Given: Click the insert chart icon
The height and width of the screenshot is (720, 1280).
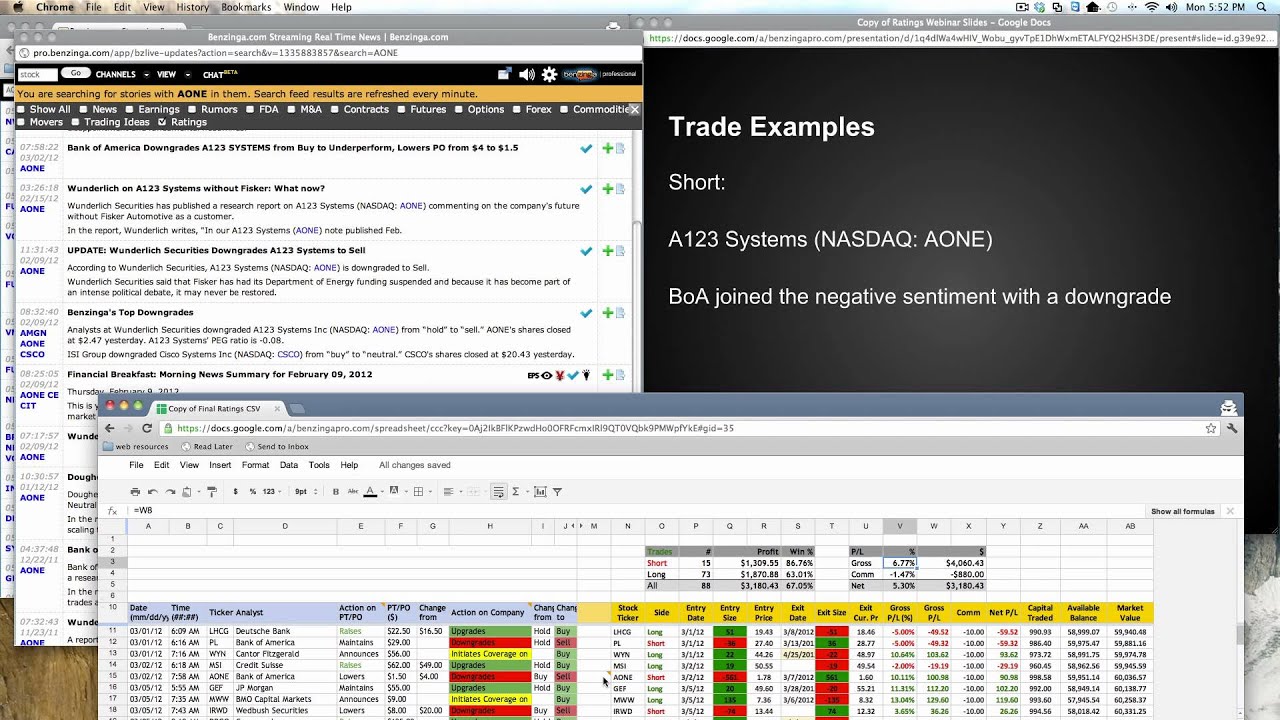Looking at the screenshot, I should [x=540, y=491].
